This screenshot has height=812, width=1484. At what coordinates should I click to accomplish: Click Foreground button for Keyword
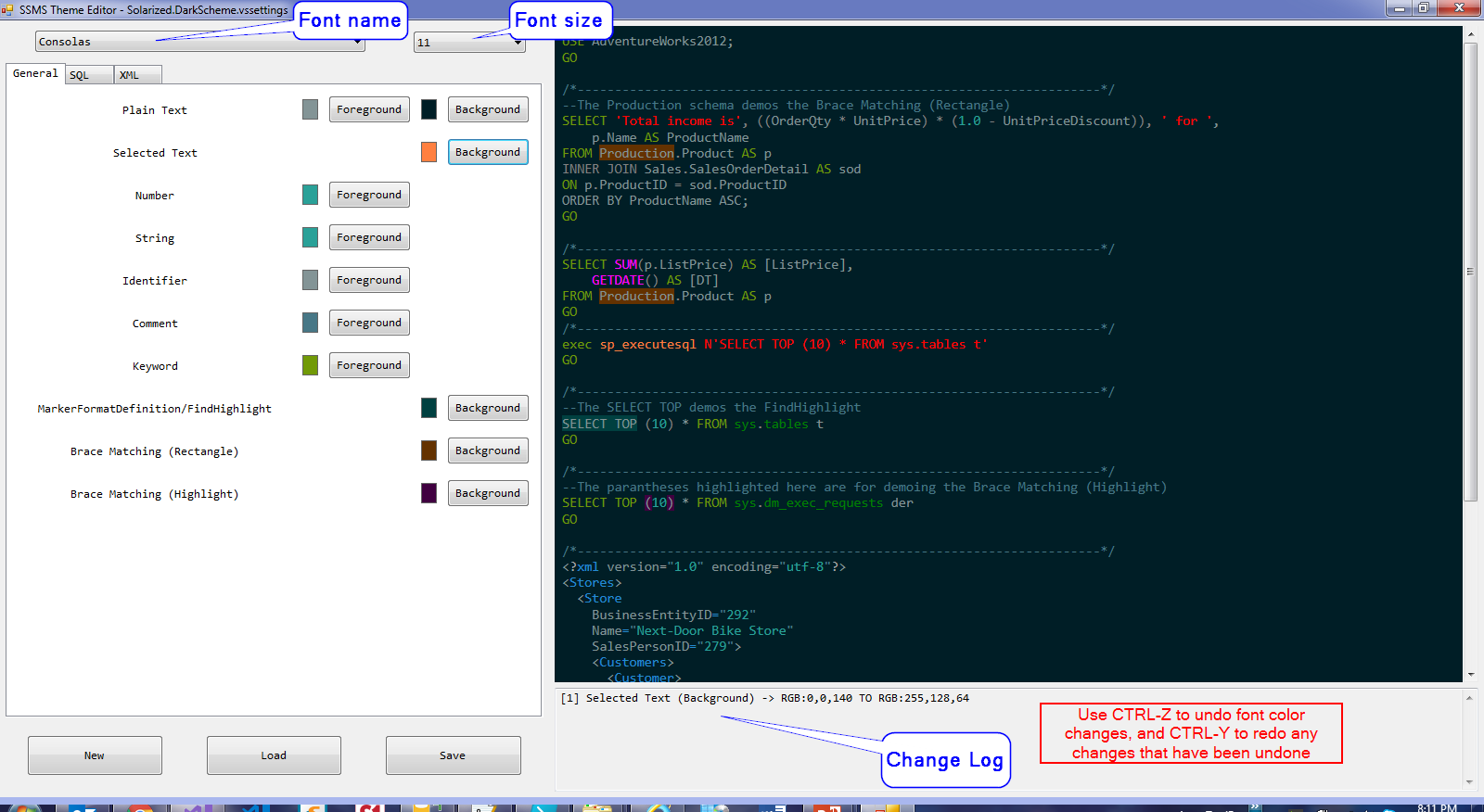(x=369, y=365)
